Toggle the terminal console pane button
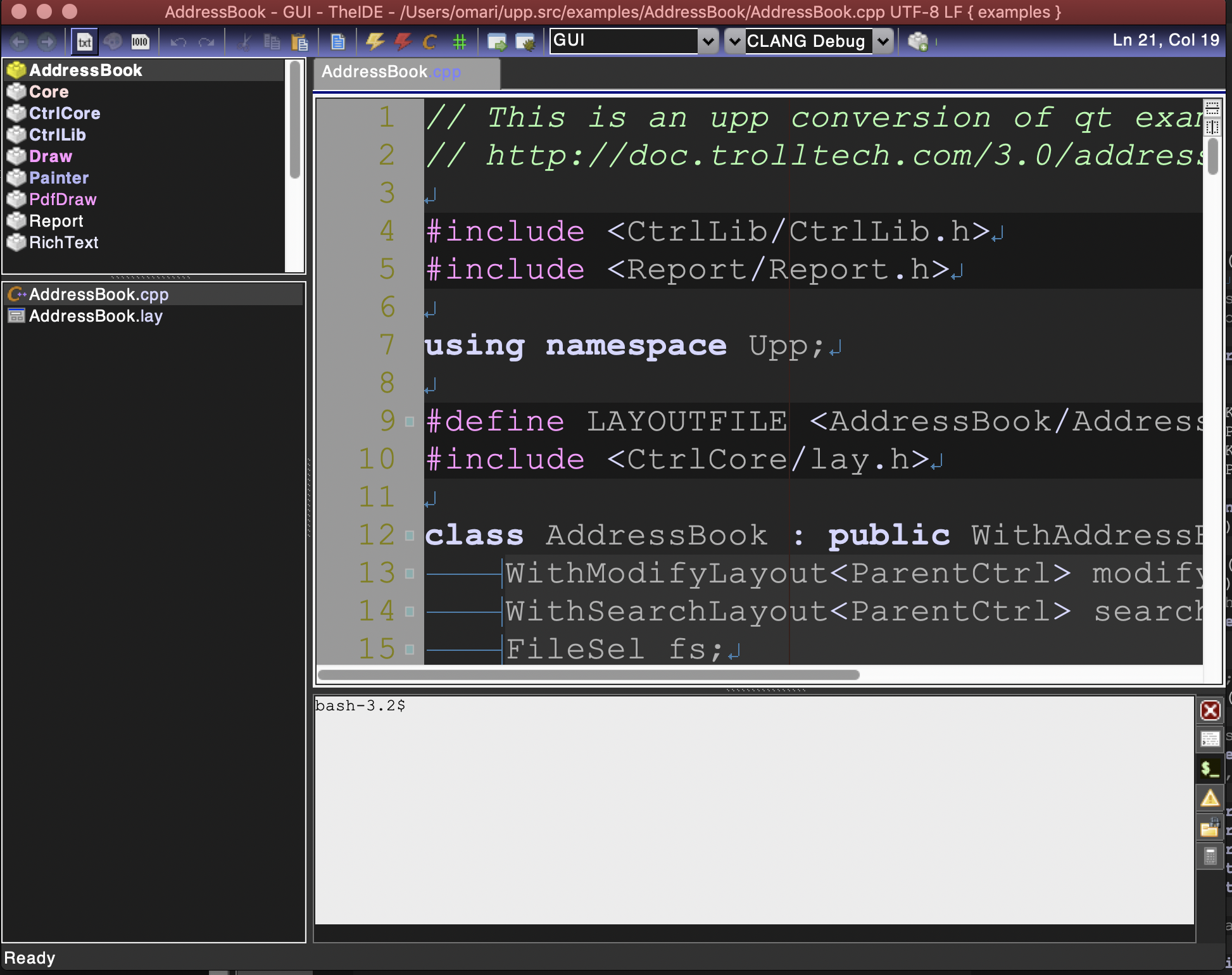 click(1210, 769)
